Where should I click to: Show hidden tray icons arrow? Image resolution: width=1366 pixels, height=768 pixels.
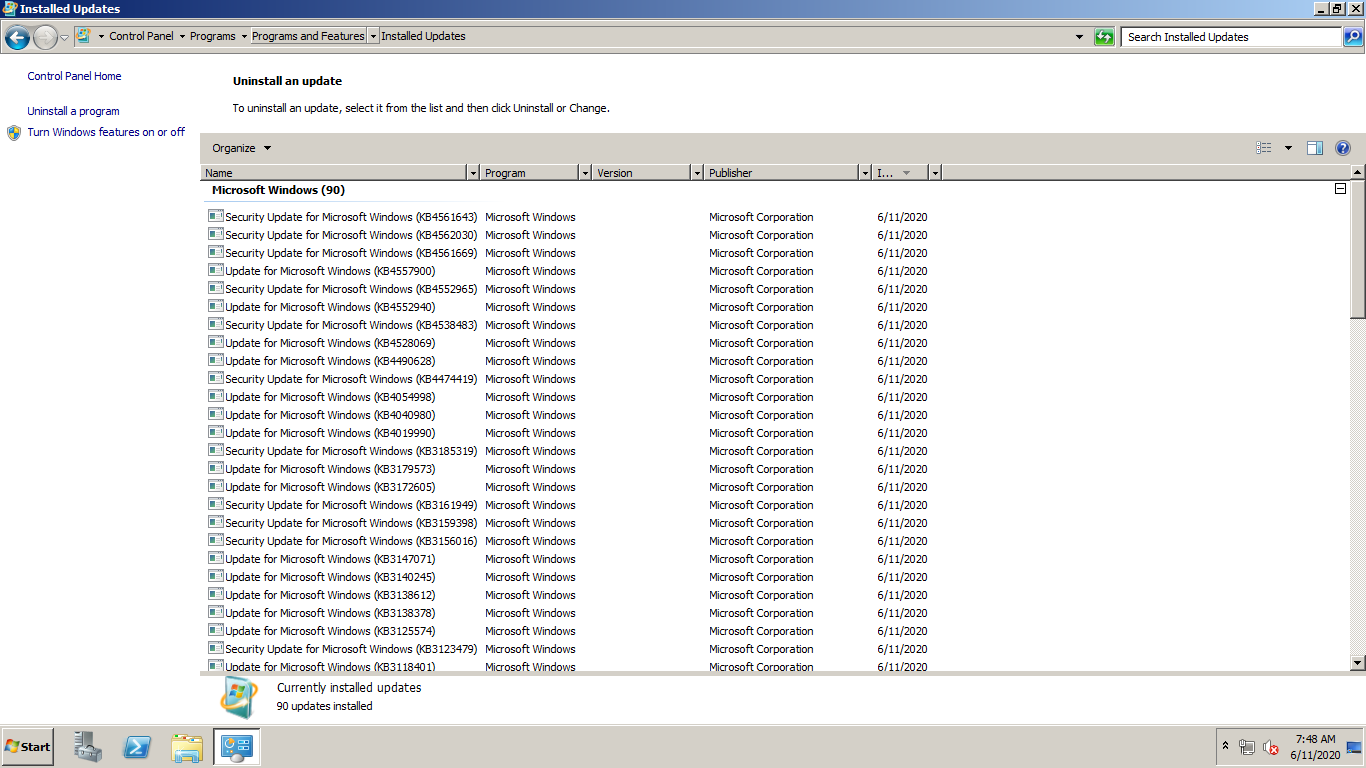pos(1225,747)
